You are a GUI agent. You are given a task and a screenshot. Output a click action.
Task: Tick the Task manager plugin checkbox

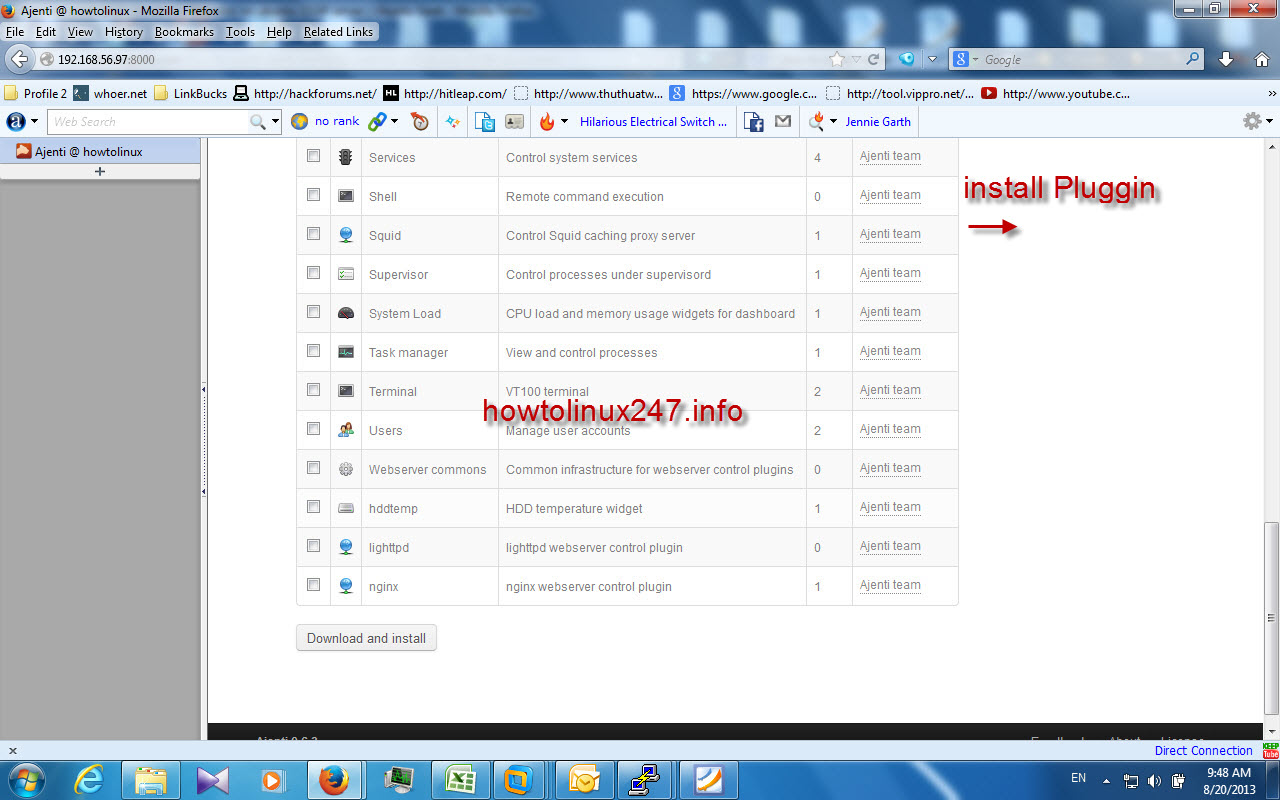[x=313, y=351]
